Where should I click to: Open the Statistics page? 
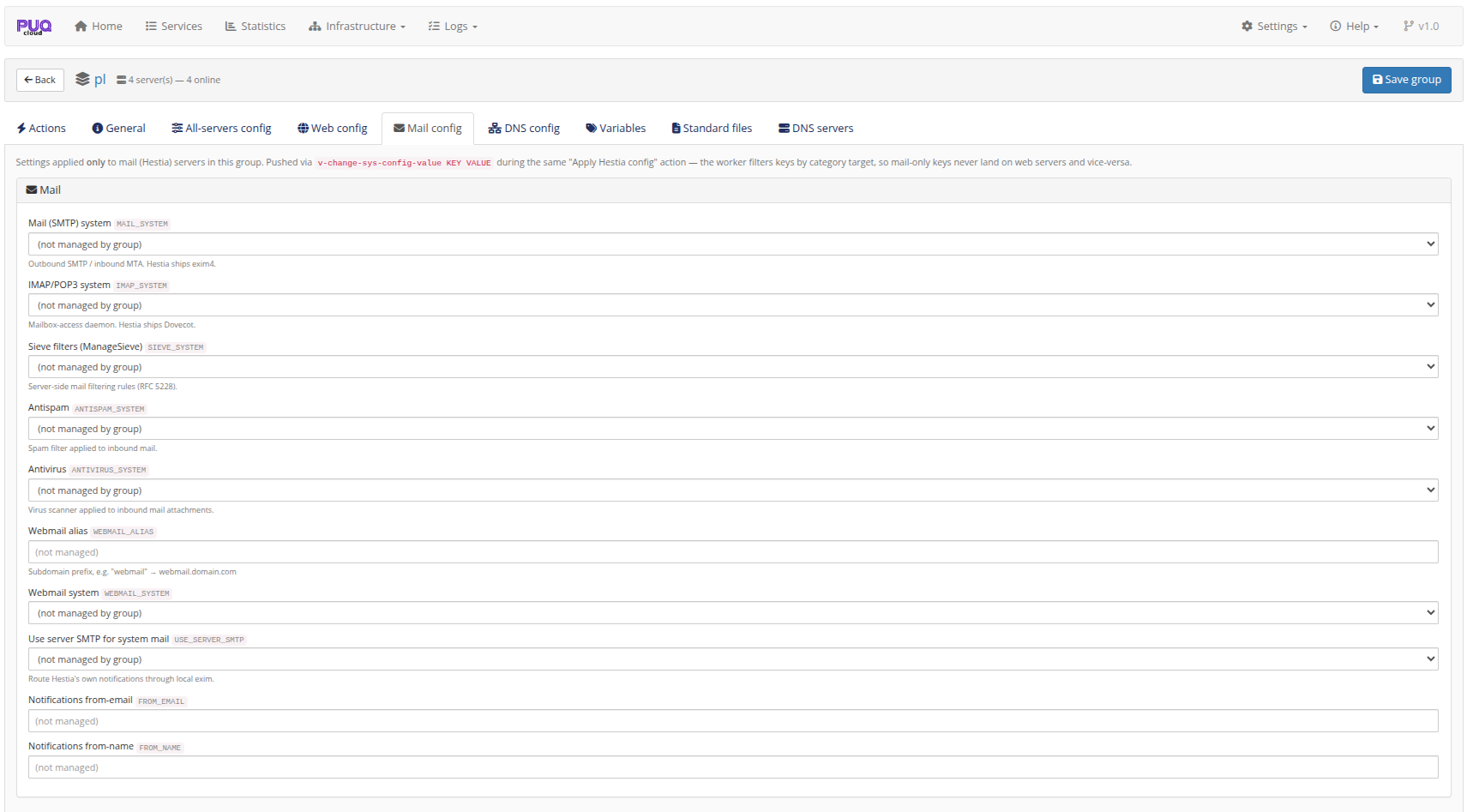pyautogui.click(x=256, y=27)
